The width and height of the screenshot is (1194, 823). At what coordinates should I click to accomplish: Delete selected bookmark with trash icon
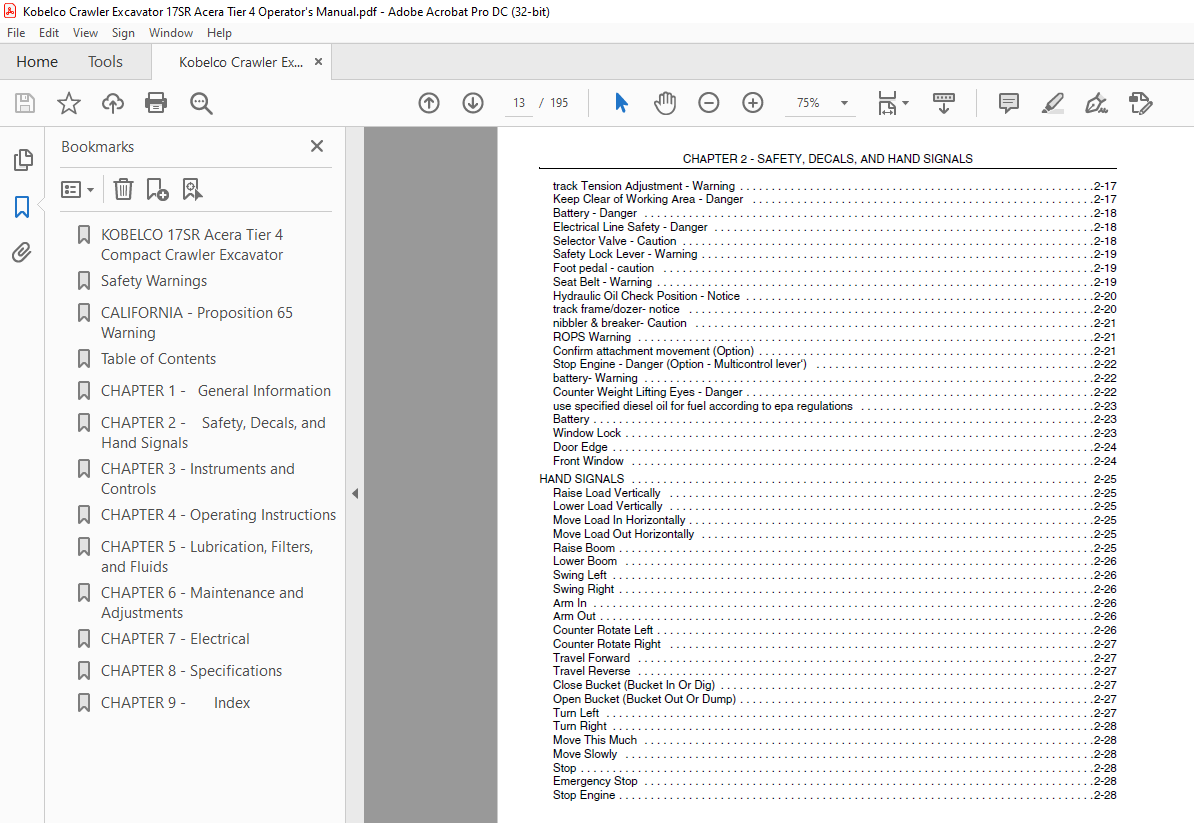(123, 189)
